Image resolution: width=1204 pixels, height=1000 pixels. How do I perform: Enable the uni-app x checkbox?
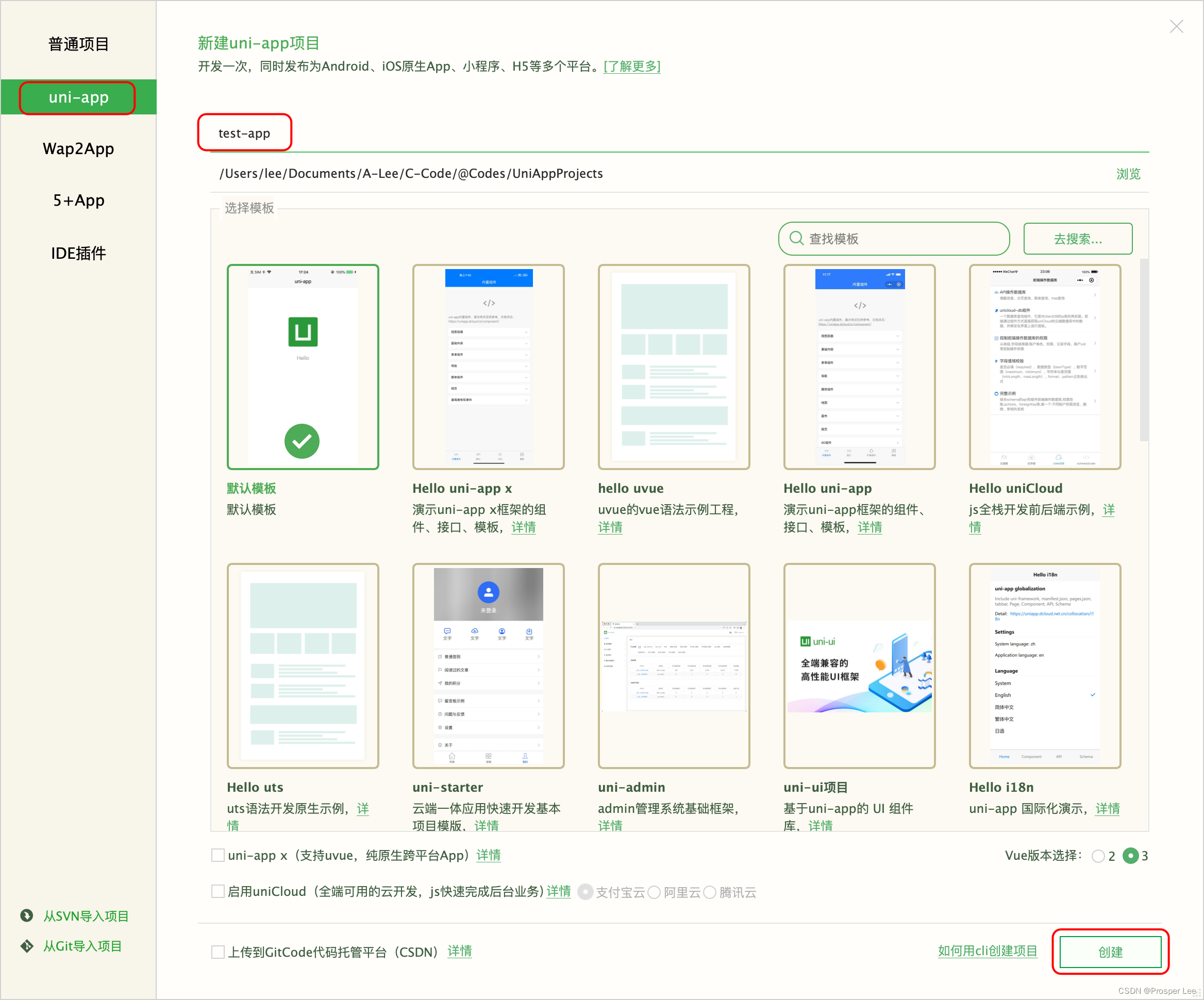(x=218, y=856)
